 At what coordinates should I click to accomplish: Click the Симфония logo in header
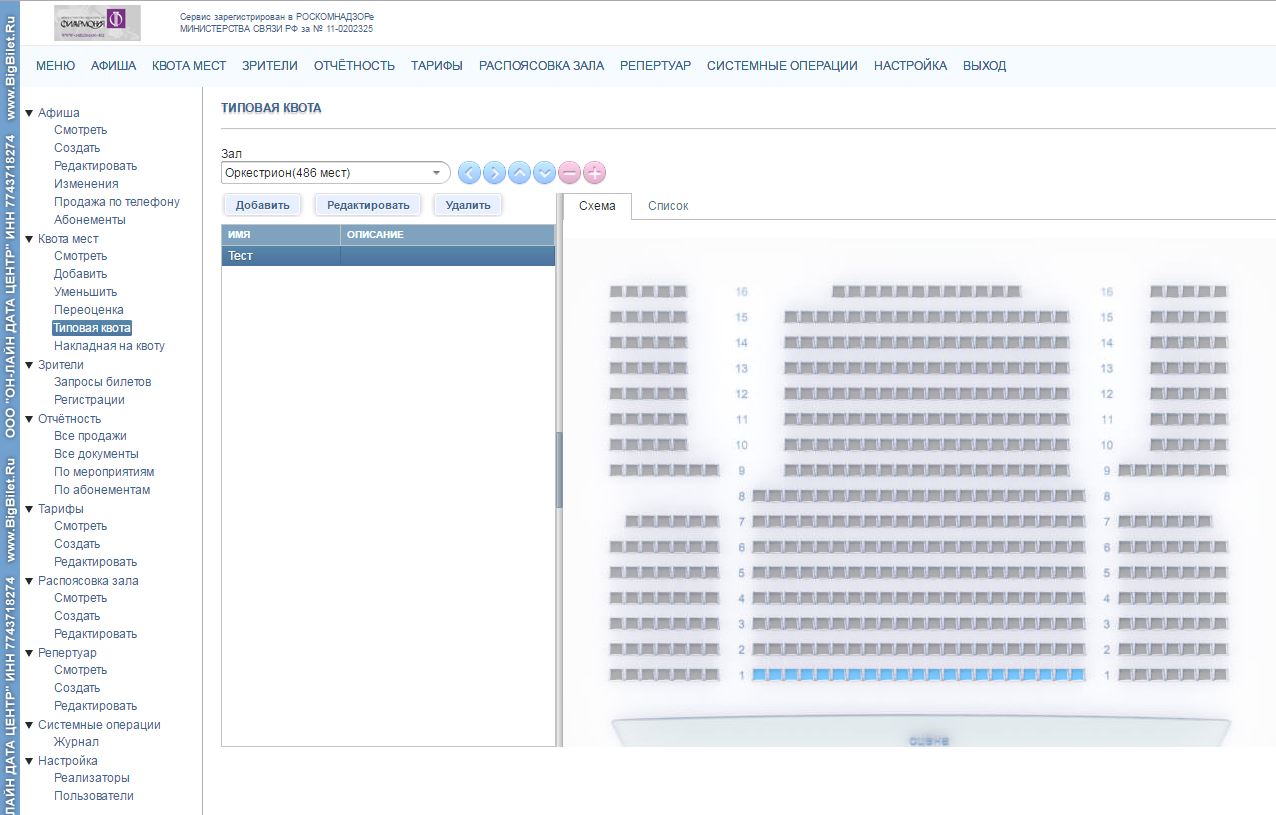(97, 22)
